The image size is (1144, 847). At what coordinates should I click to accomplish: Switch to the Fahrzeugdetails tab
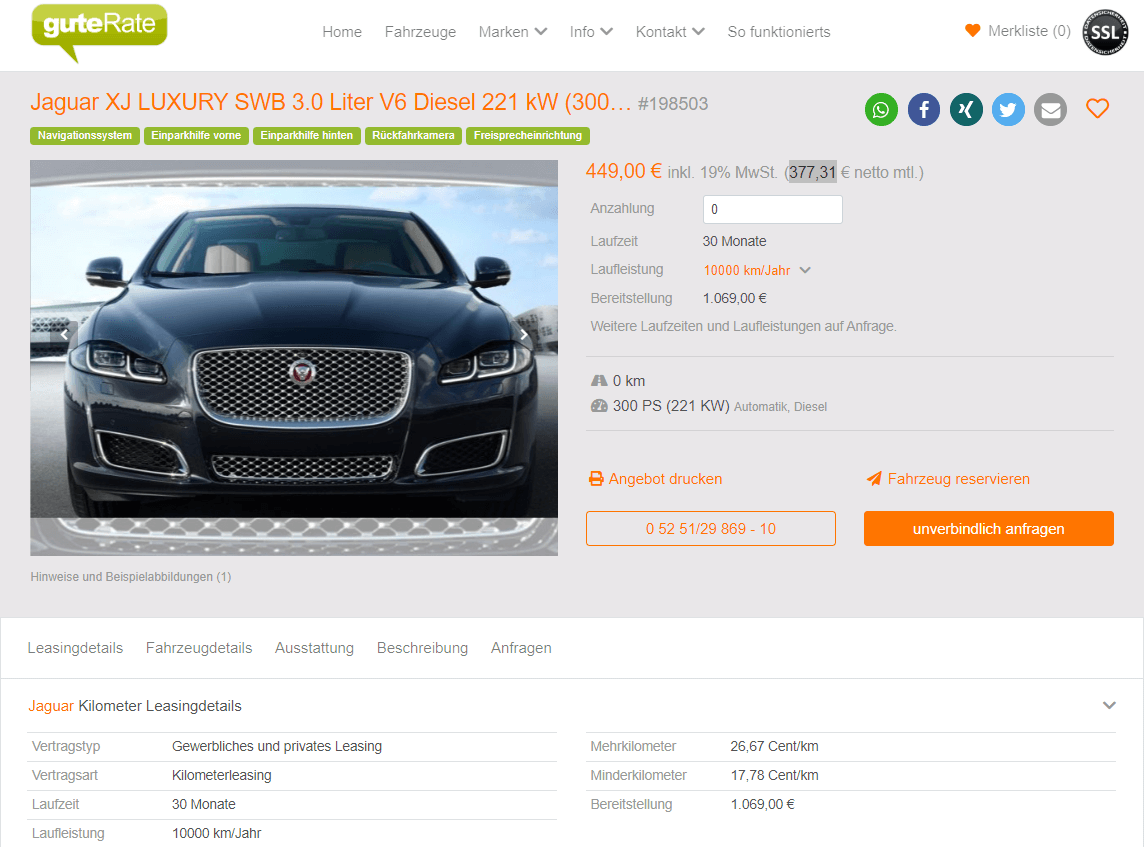coord(198,648)
